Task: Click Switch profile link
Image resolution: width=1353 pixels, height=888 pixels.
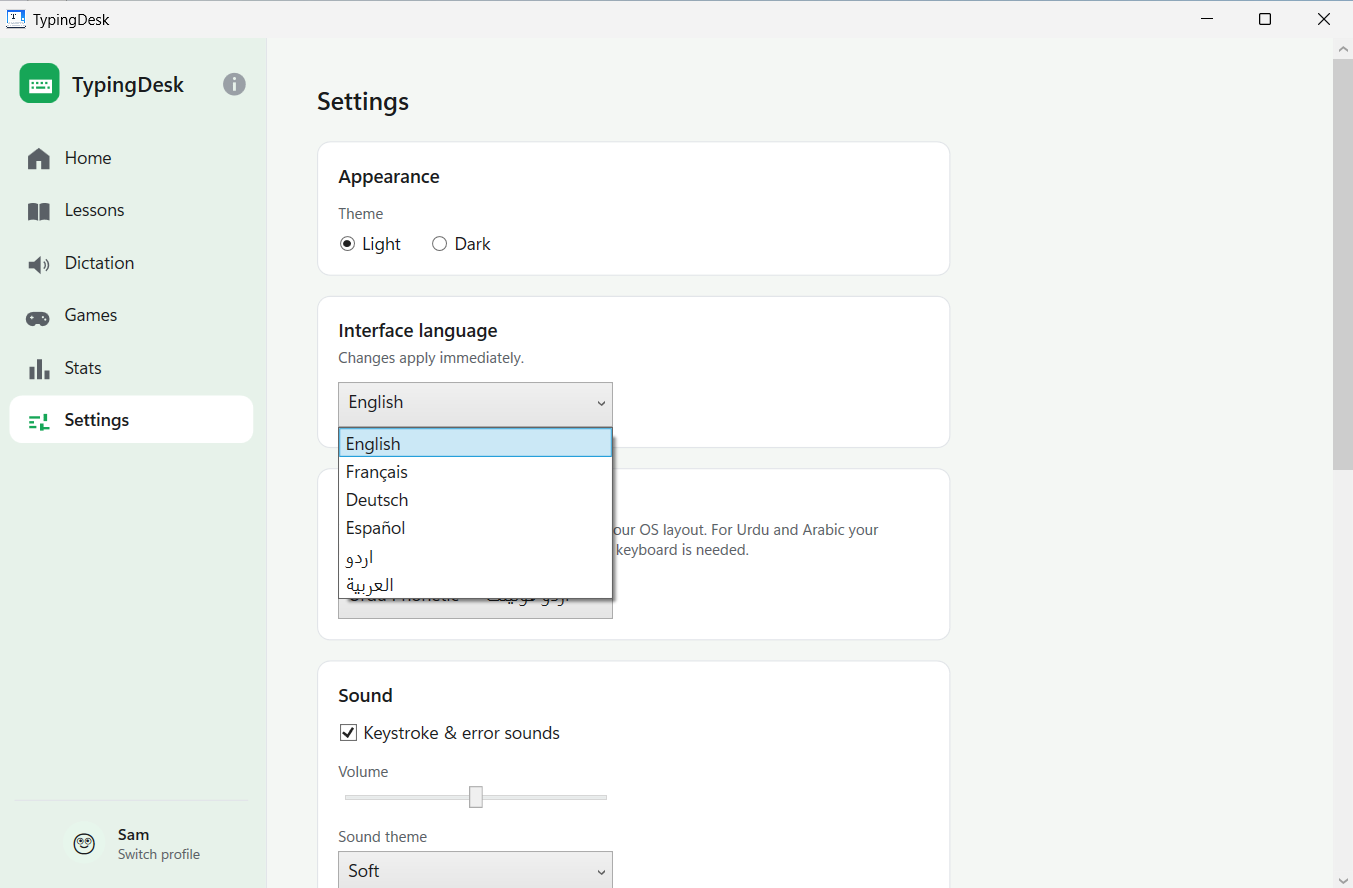Action: click(x=159, y=855)
